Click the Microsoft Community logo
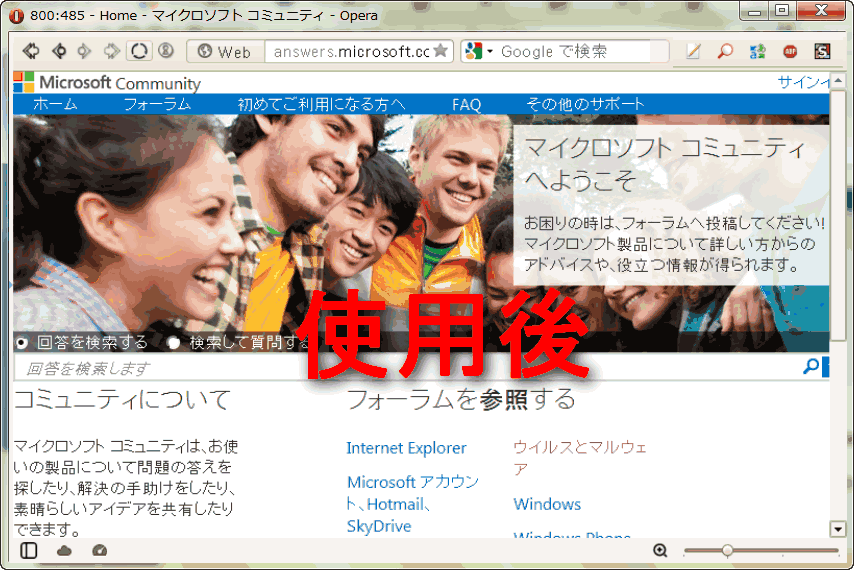The height and width of the screenshot is (570, 854). [107, 83]
